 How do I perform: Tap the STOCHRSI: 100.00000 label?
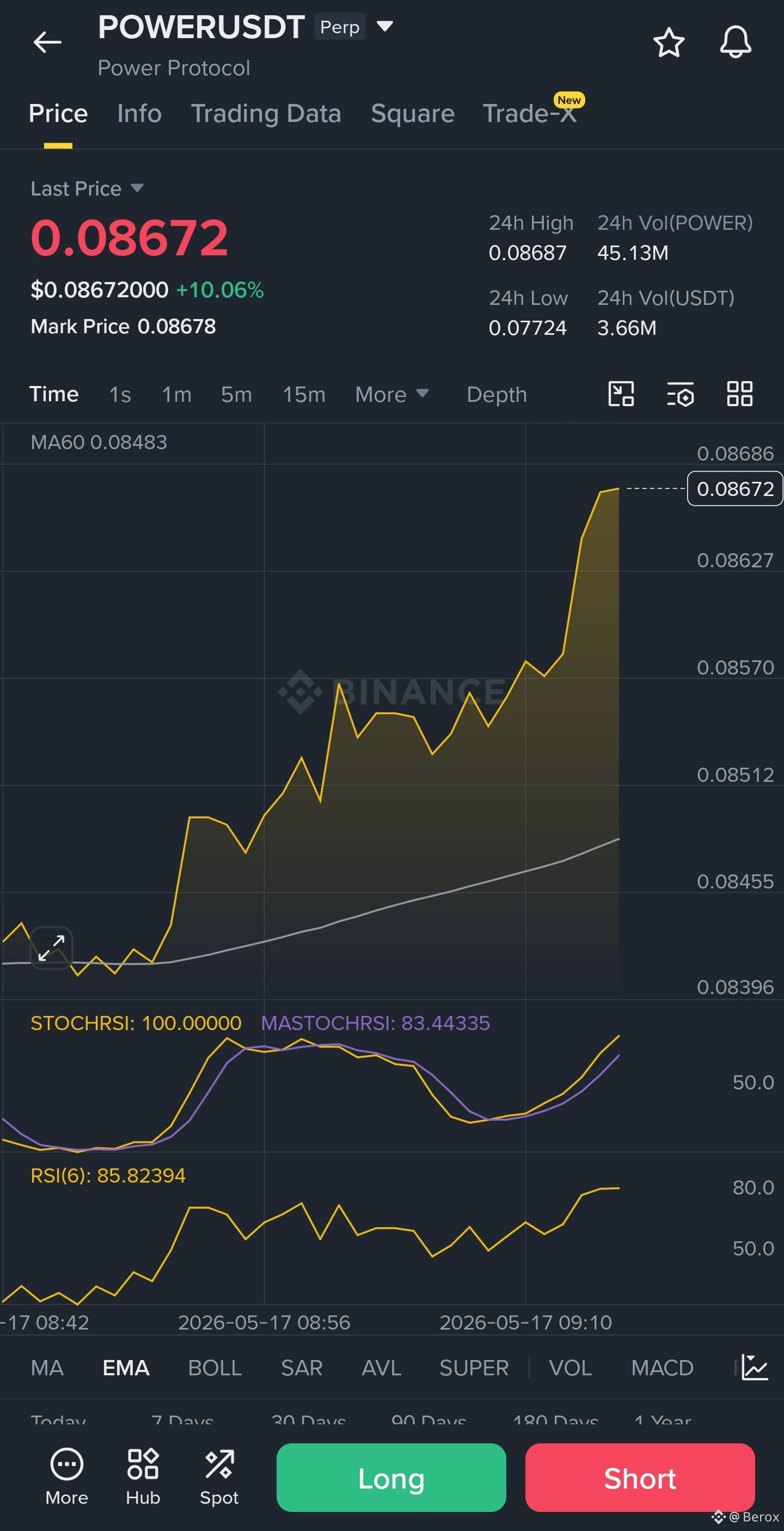point(136,1023)
